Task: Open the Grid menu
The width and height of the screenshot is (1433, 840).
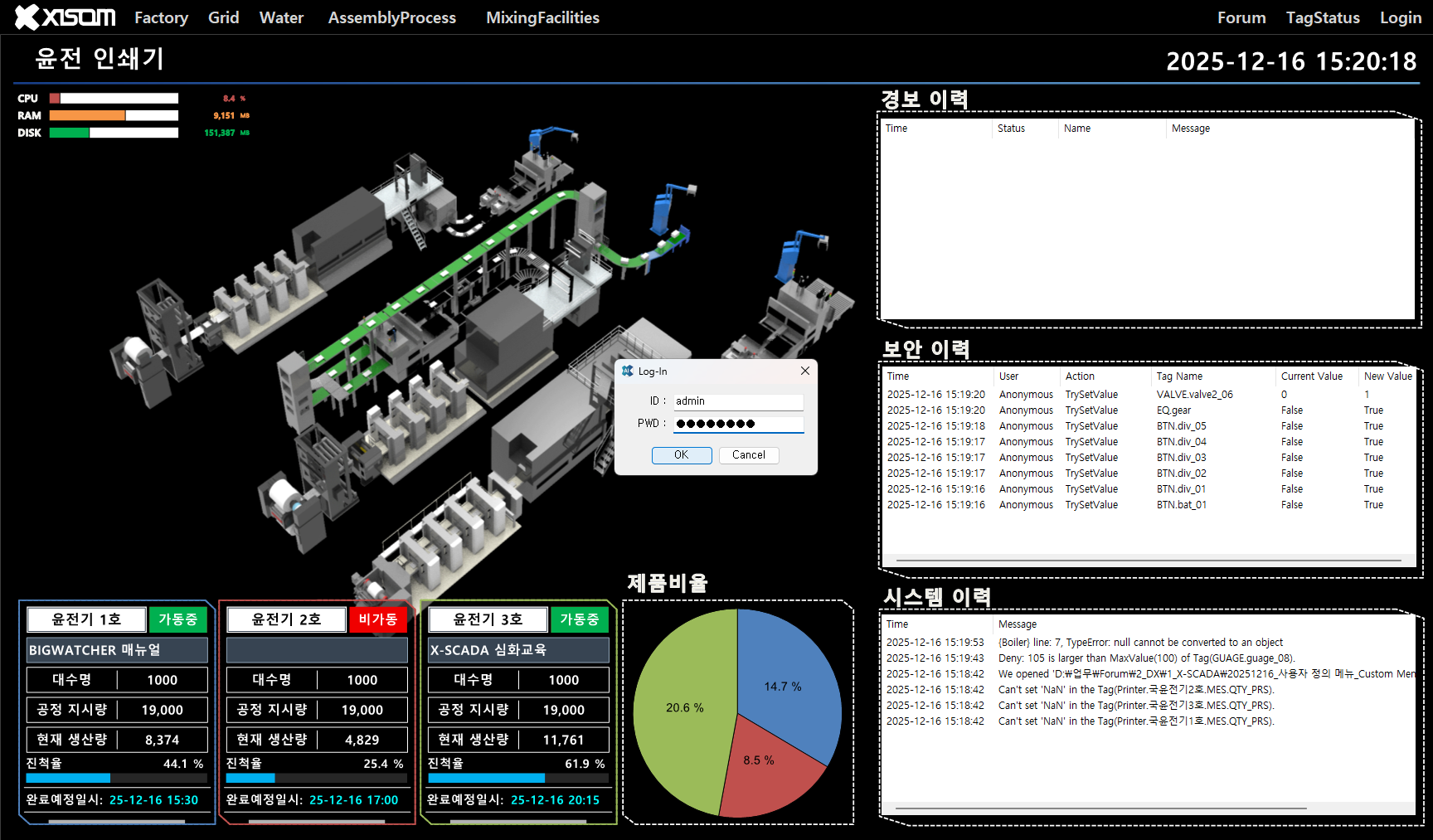Action: 223,17
